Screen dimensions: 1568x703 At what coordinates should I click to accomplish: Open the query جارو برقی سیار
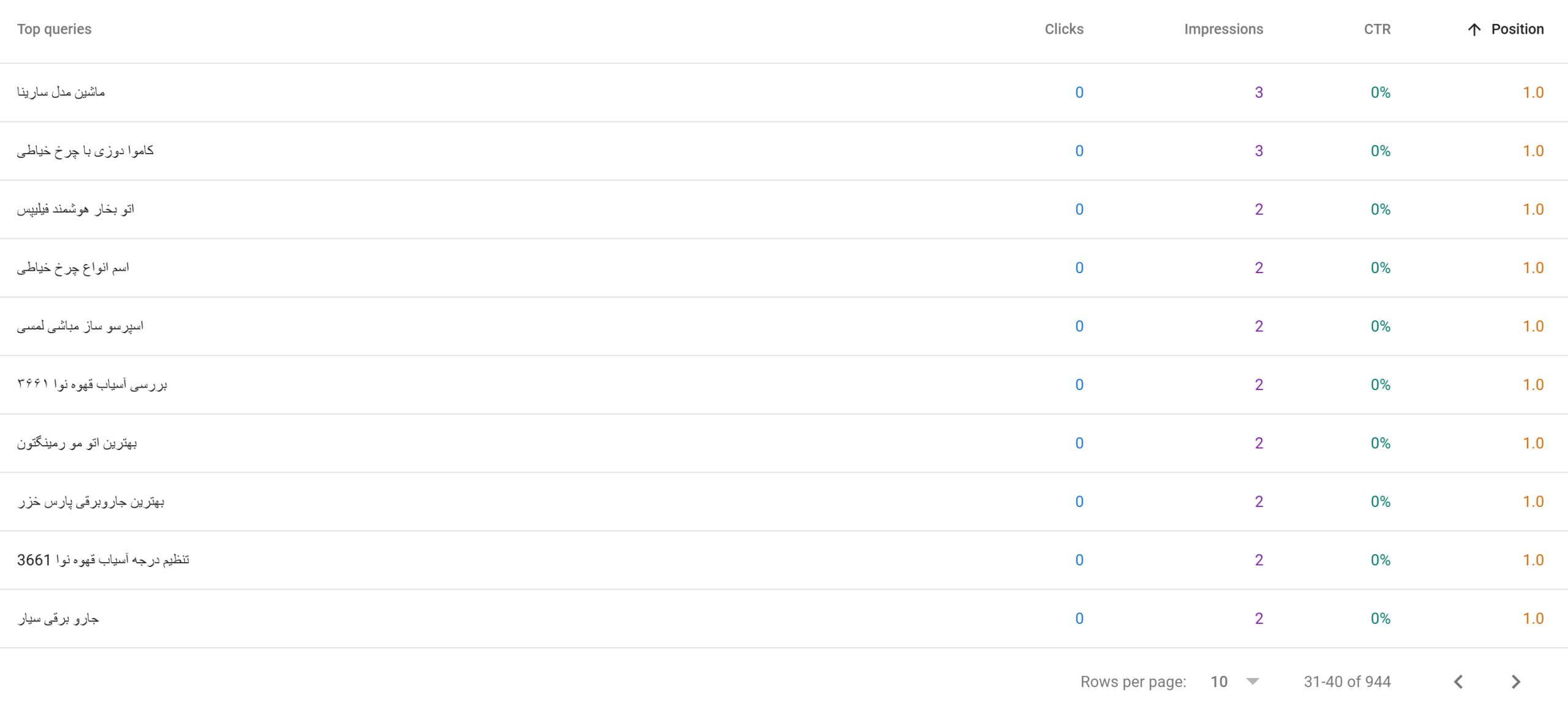(x=58, y=618)
